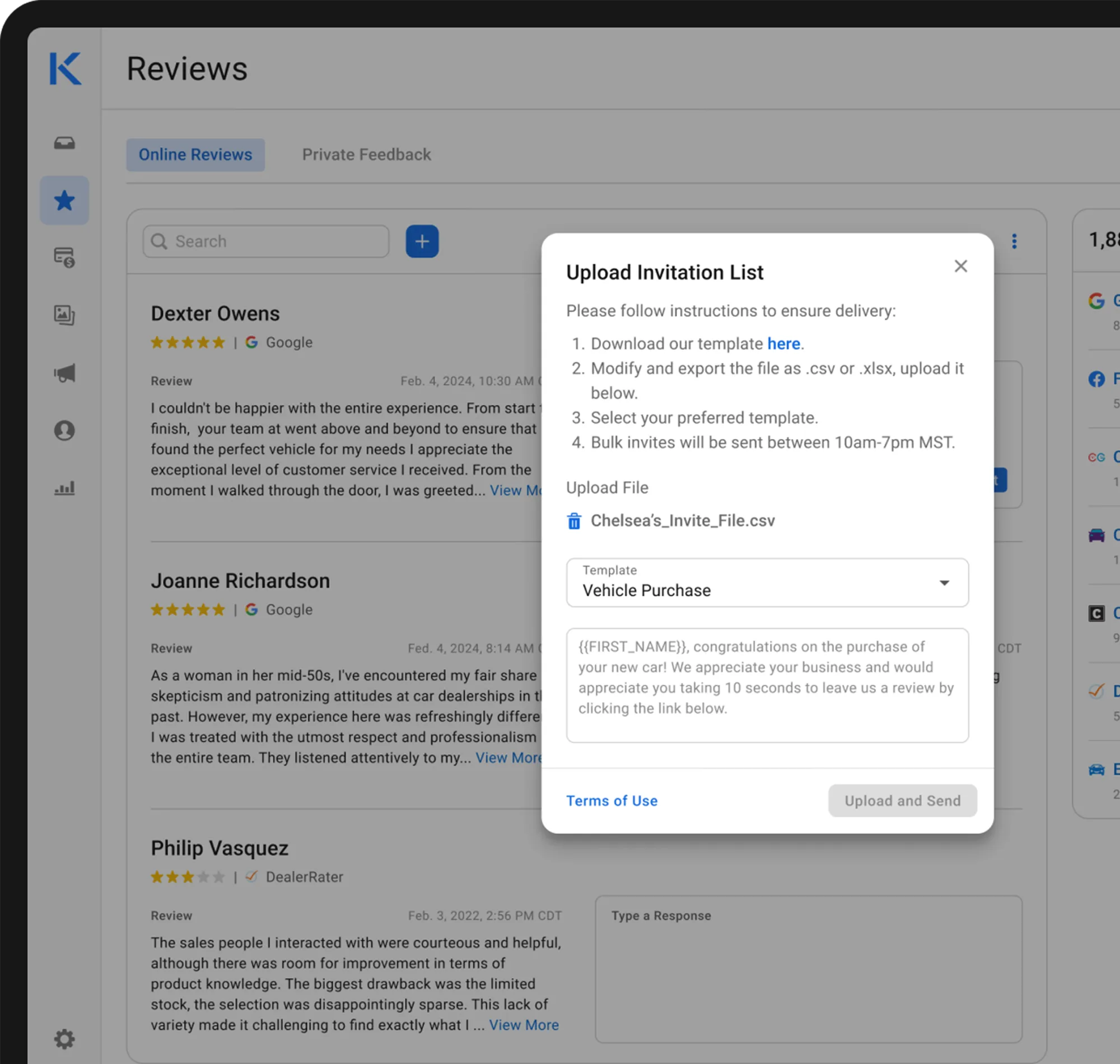This screenshot has width=1120, height=1064.
Task: Click the blue plus add button
Action: click(422, 241)
